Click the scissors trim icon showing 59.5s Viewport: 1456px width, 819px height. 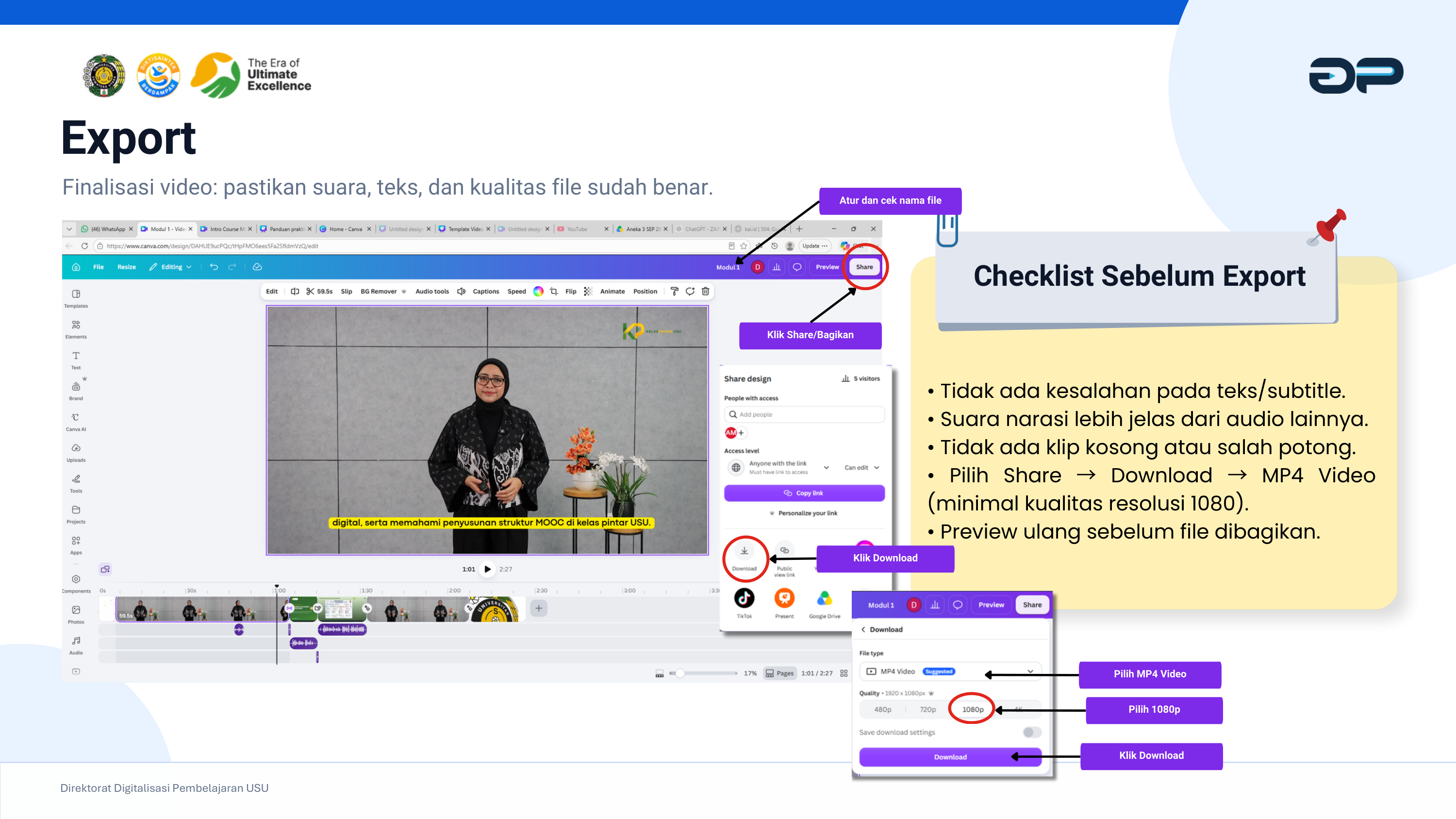pos(319,292)
